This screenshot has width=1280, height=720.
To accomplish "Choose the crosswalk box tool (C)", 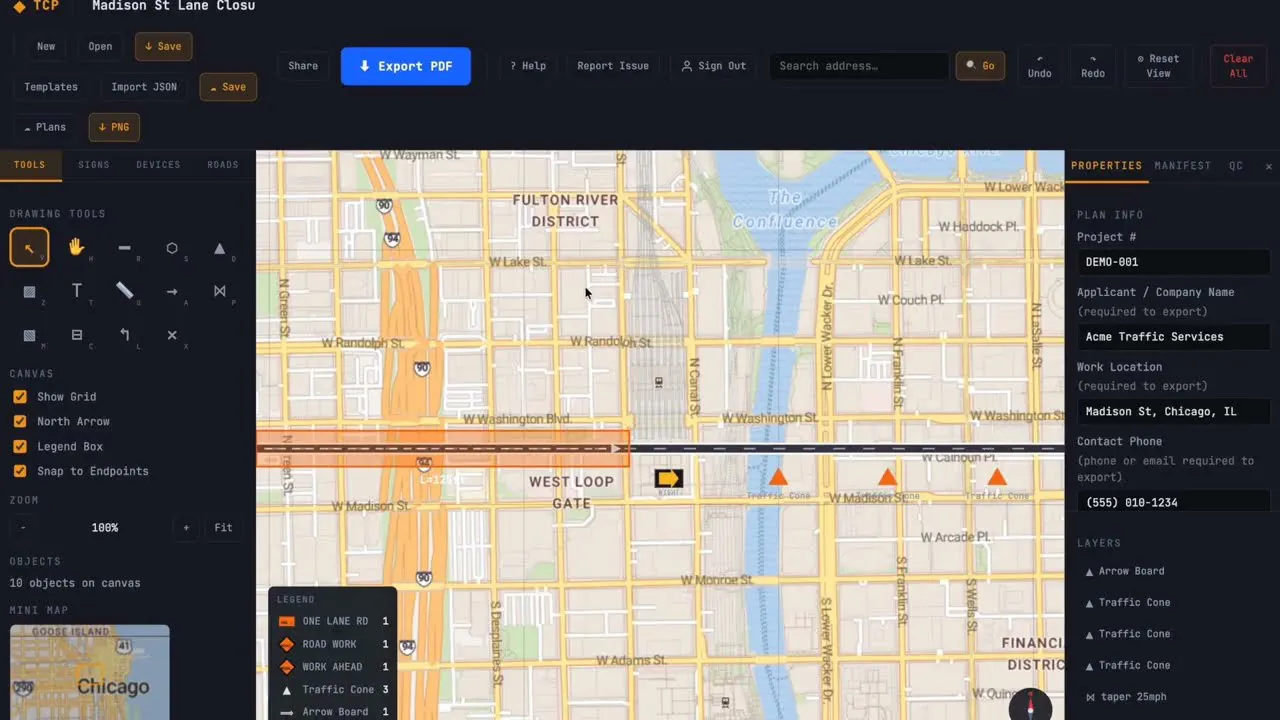I will click(76, 335).
